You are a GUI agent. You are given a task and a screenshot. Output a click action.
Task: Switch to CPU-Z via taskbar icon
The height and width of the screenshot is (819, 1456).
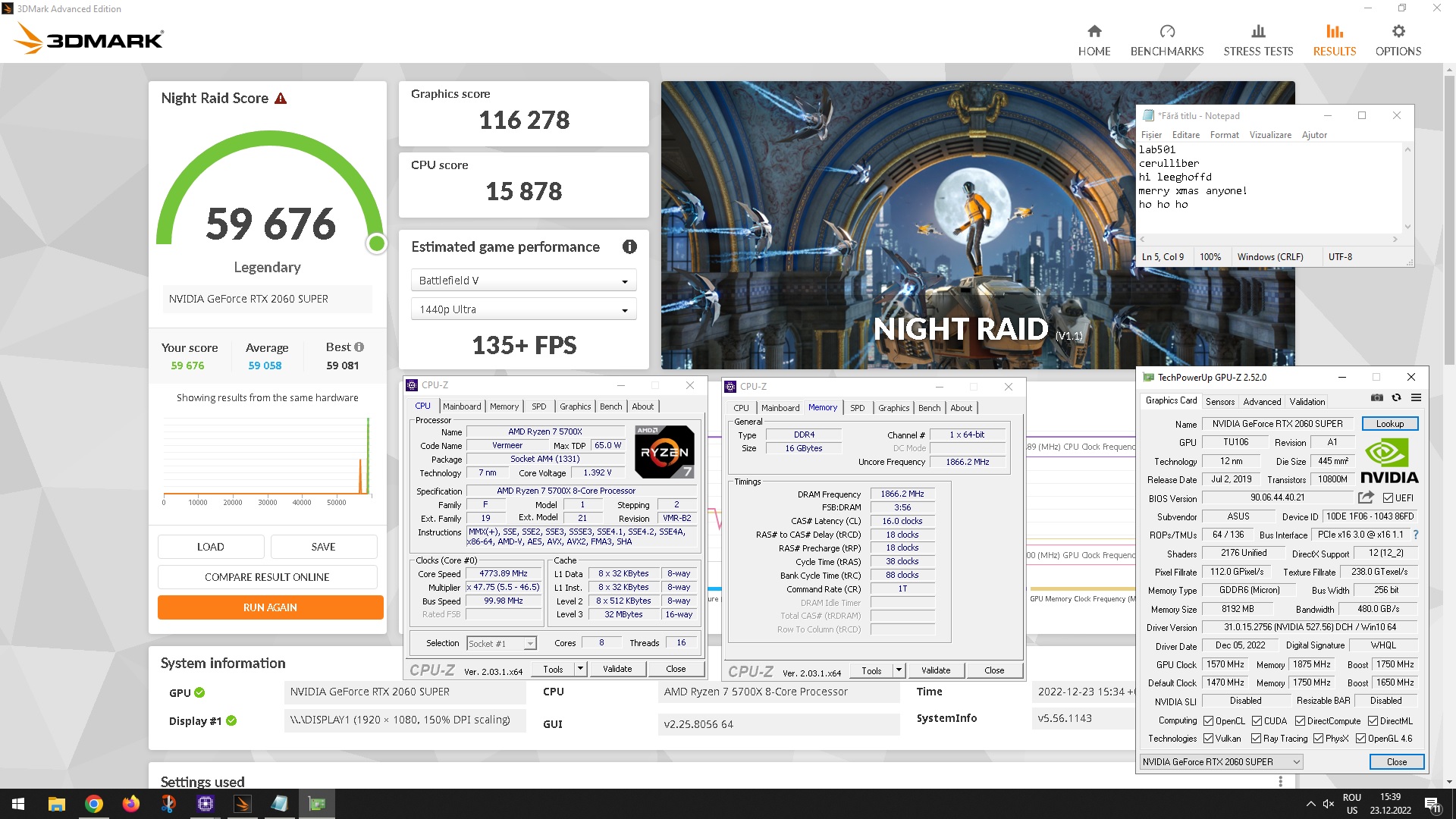(x=206, y=804)
